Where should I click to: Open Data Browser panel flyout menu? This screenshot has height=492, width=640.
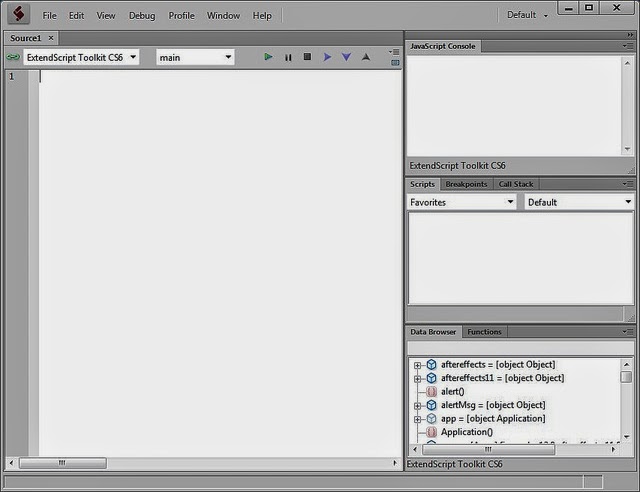click(628, 332)
